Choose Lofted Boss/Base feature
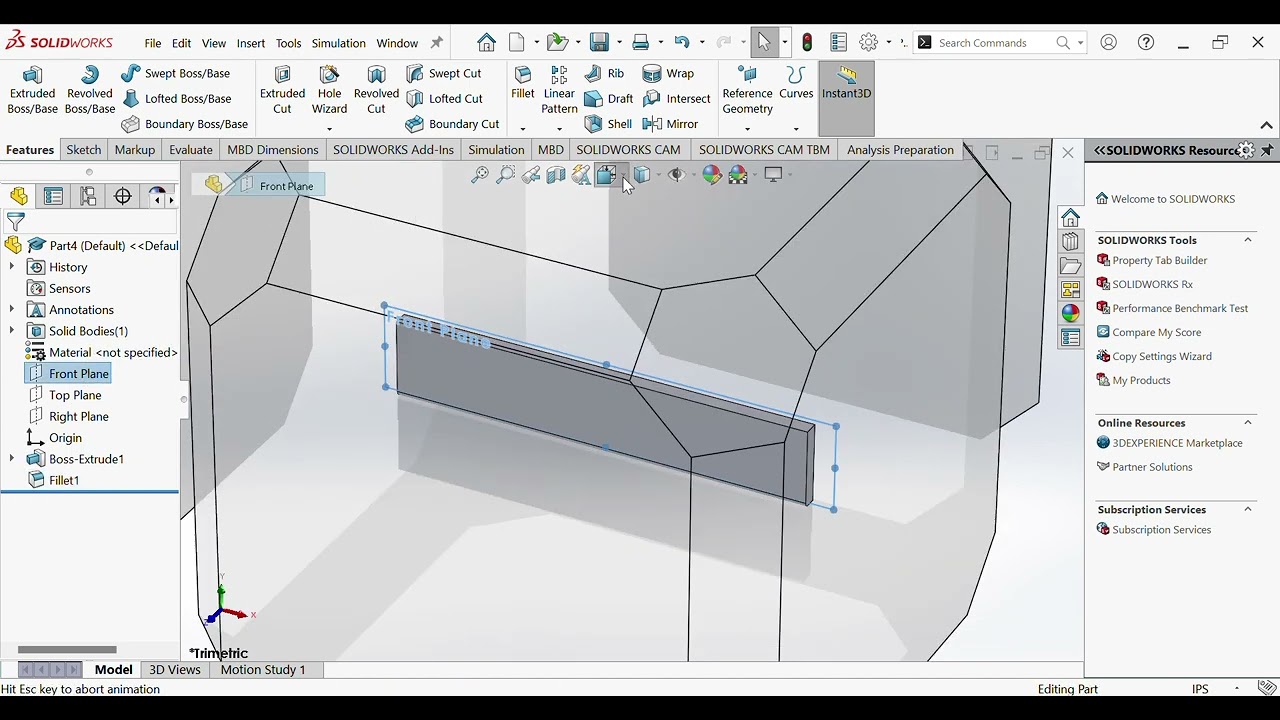The image size is (1280, 720). pyautogui.click(x=176, y=99)
